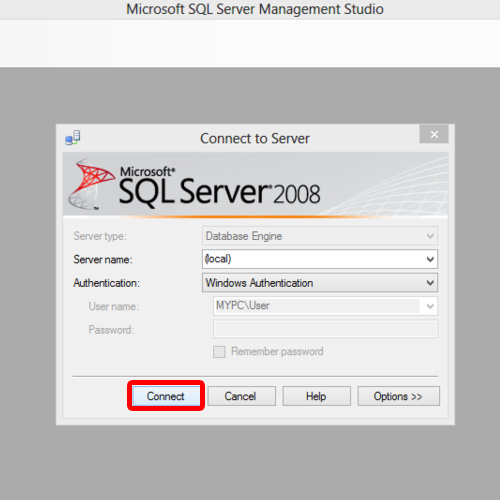This screenshot has height=500, width=500.
Task: Click the Database Engine combo box text
Action: click(x=244, y=236)
